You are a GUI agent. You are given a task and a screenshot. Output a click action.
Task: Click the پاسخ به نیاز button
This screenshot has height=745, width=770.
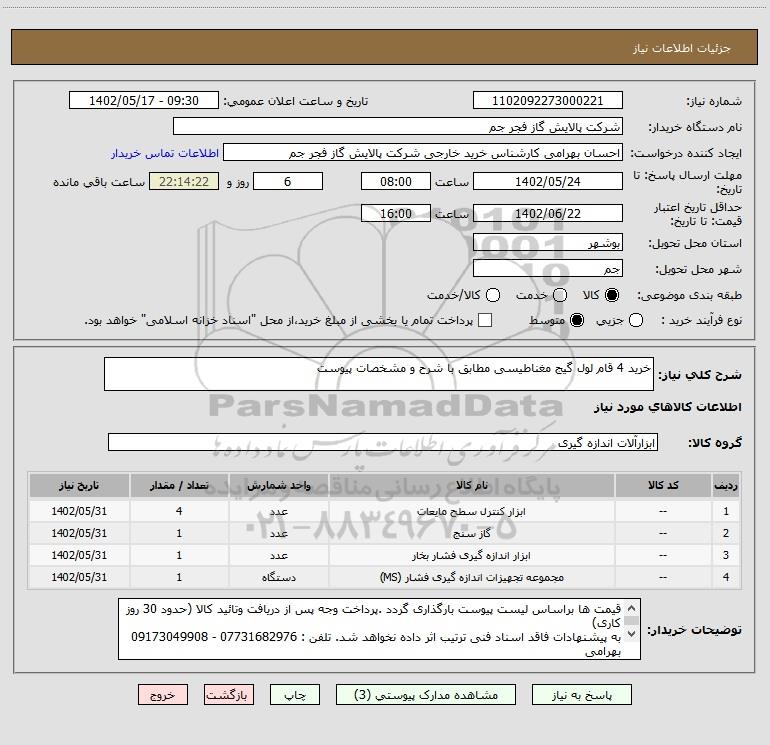coord(581,695)
